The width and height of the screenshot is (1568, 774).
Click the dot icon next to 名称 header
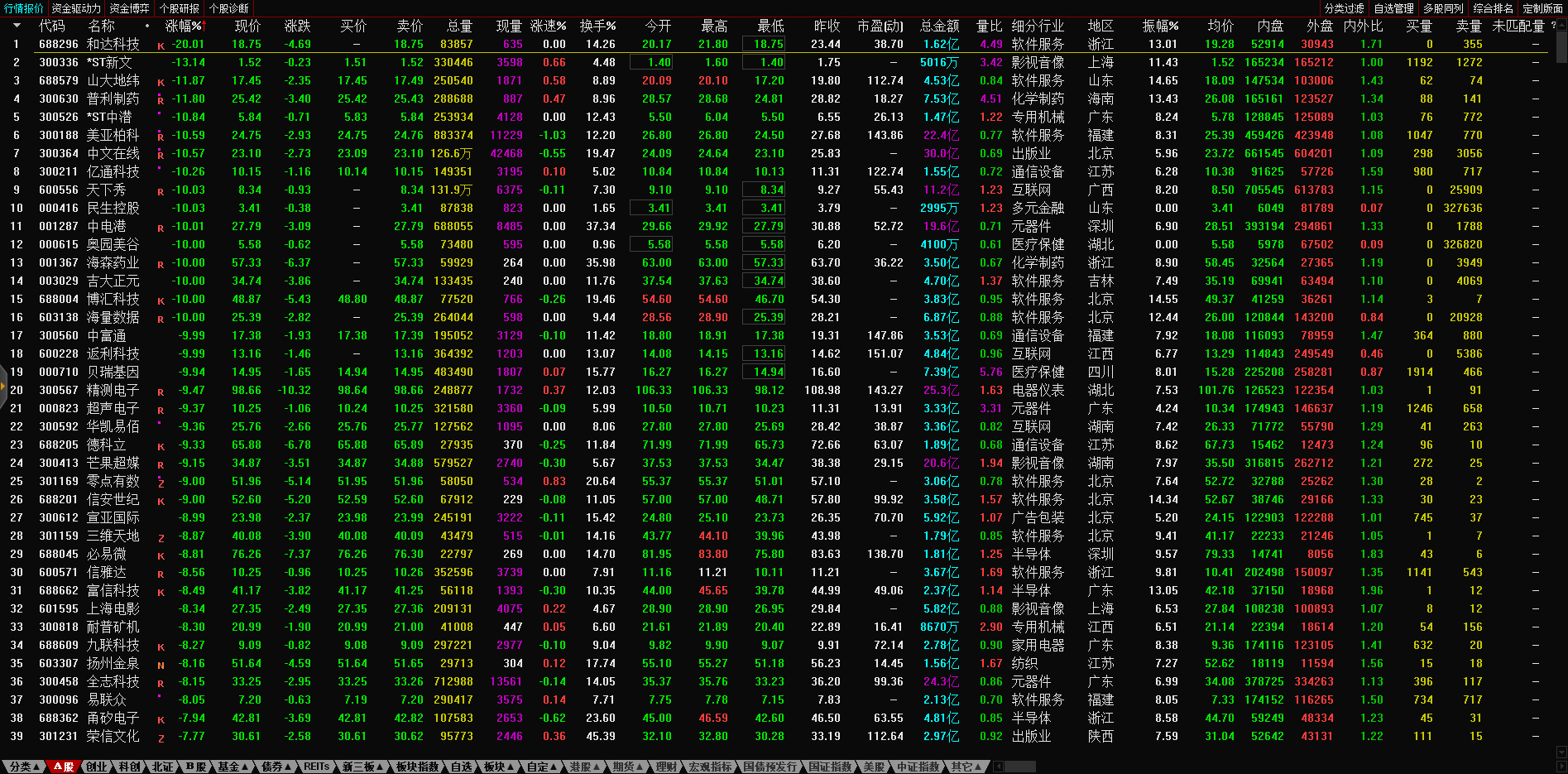(147, 26)
